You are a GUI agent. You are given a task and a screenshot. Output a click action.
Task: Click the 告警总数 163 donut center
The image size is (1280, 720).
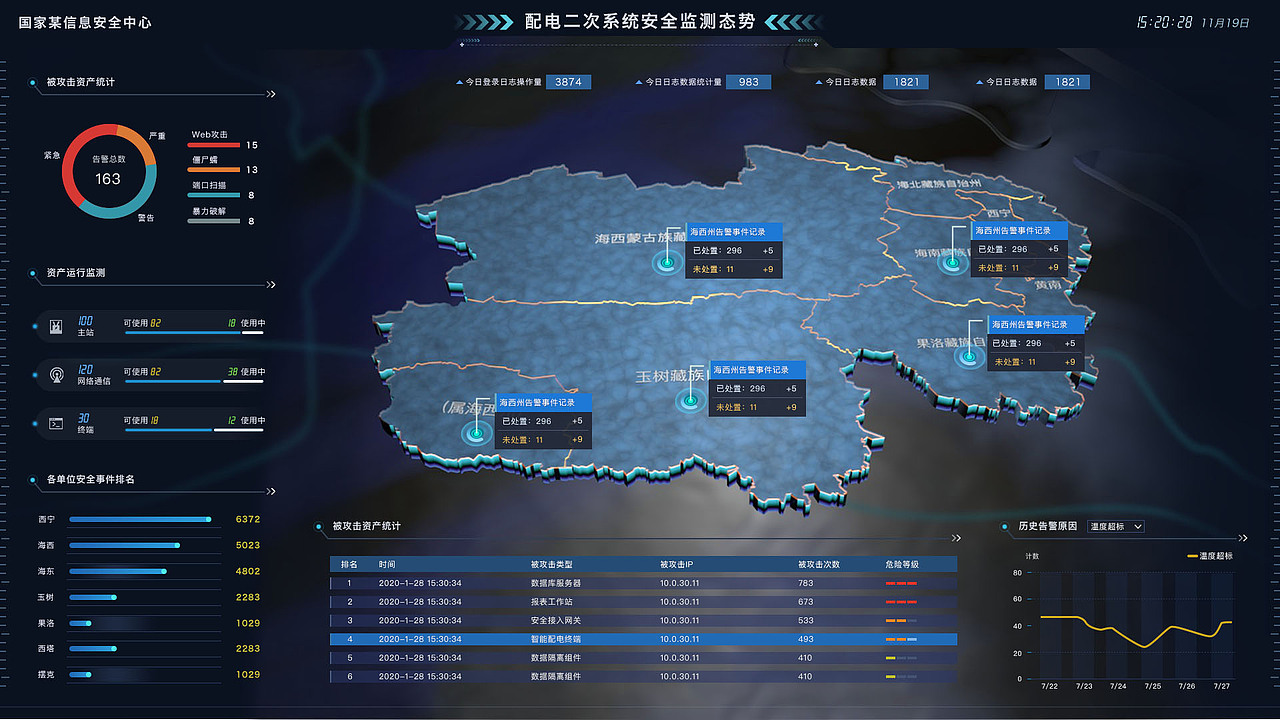[x=108, y=172]
